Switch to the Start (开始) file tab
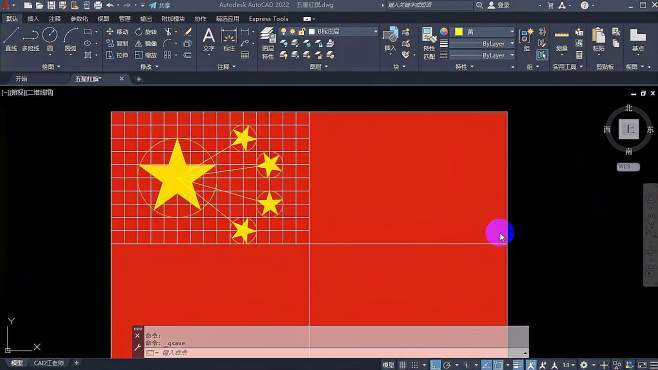 (21, 79)
